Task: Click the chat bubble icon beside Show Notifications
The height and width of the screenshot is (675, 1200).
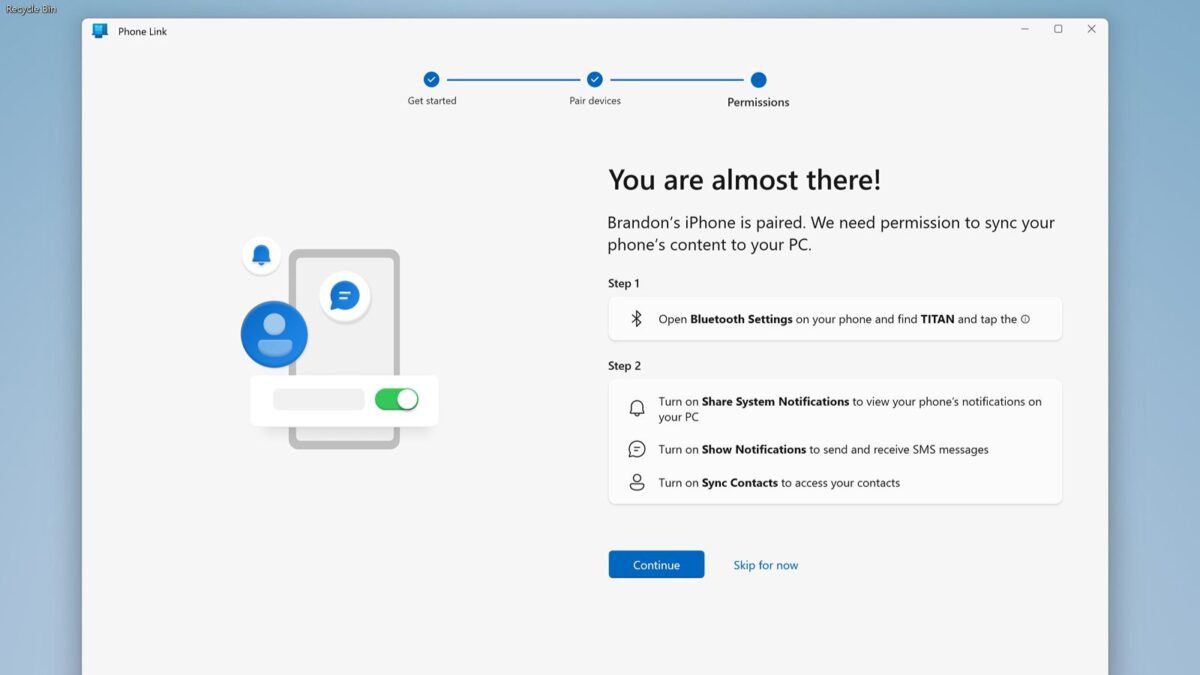Action: (637, 449)
